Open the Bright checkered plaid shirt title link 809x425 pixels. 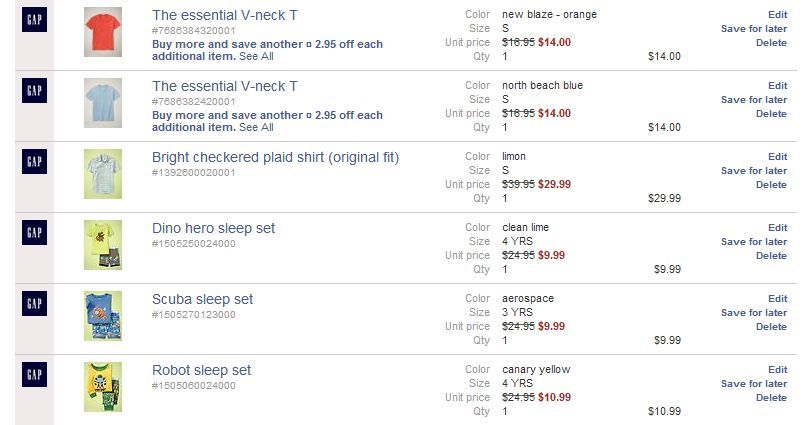pos(275,158)
